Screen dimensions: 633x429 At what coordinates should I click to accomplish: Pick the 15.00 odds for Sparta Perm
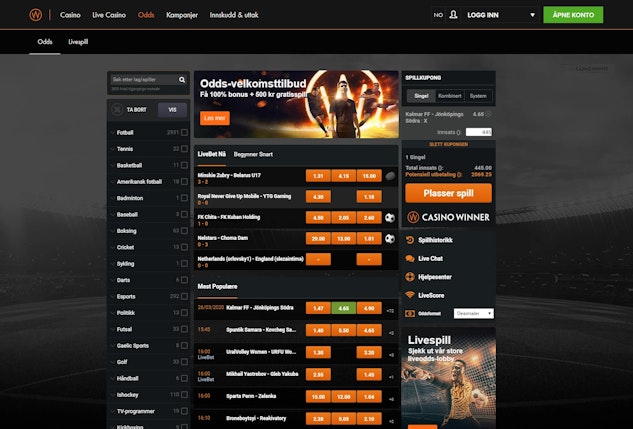pyautogui.click(x=318, y=397)
